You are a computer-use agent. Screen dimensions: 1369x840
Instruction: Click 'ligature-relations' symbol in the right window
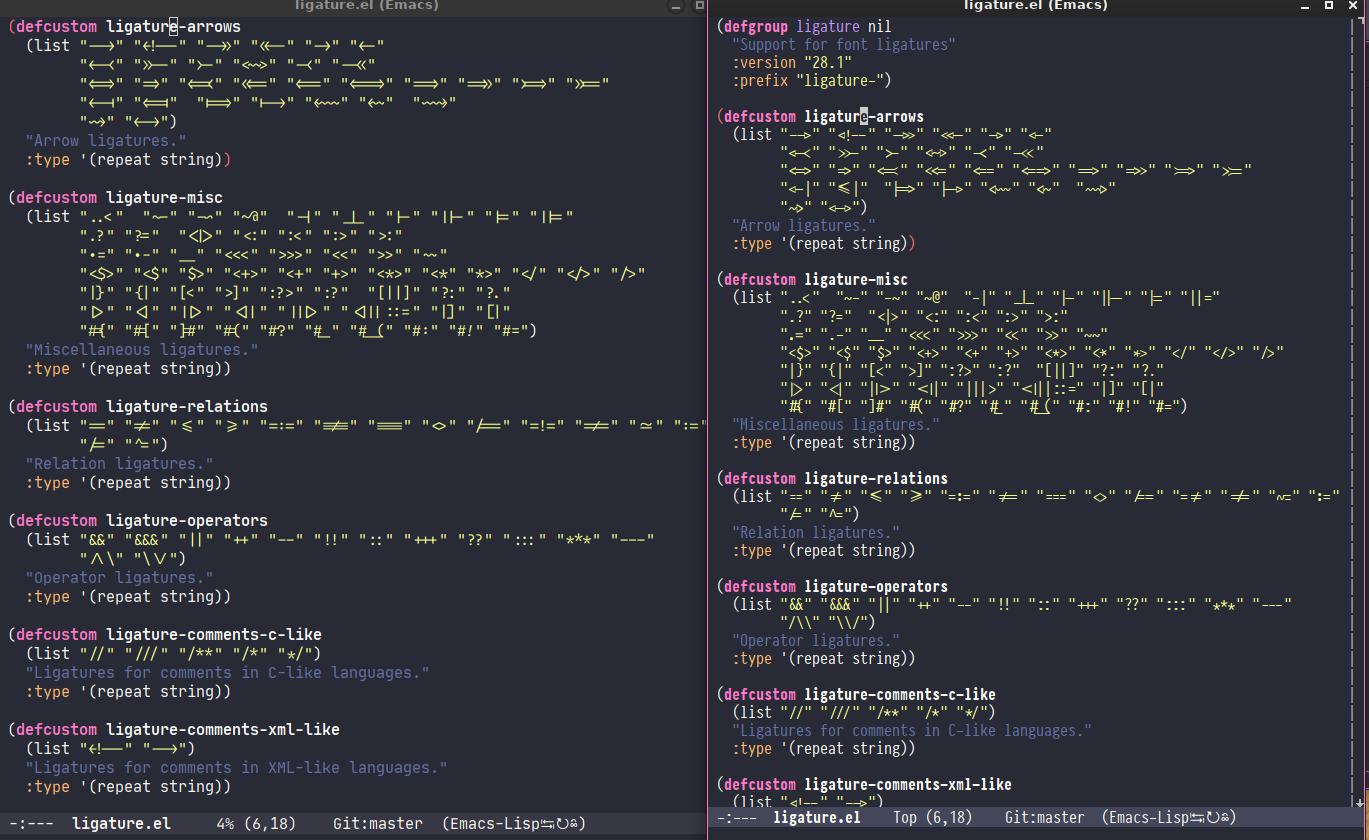[876, 478]
